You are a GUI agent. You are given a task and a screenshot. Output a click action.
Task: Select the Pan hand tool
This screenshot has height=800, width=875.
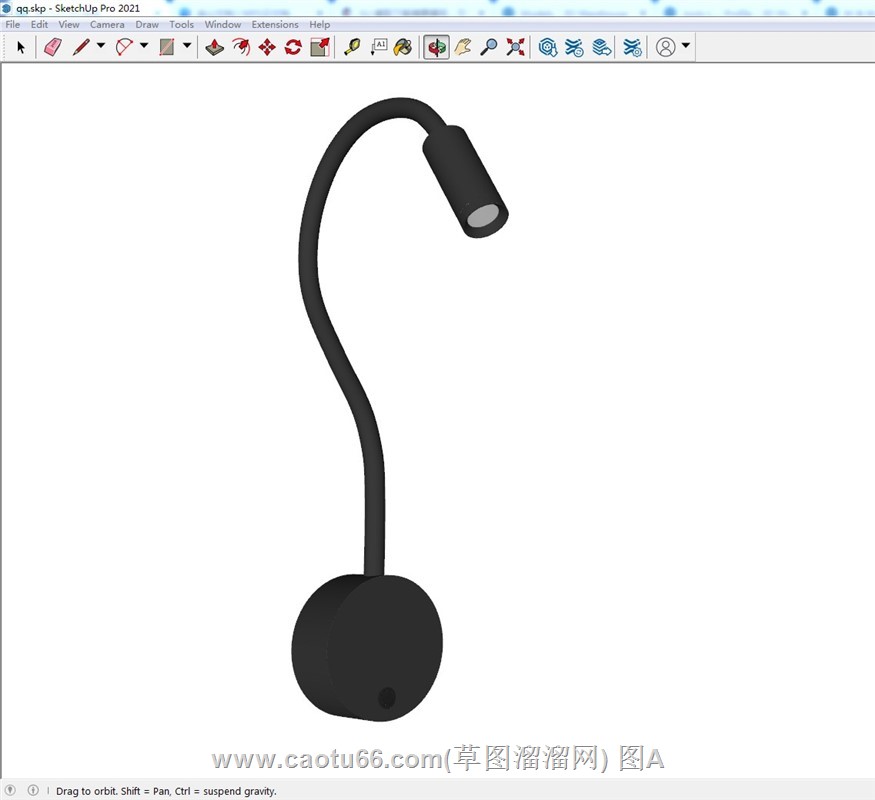pyautogui.click(x=463, y=47)
